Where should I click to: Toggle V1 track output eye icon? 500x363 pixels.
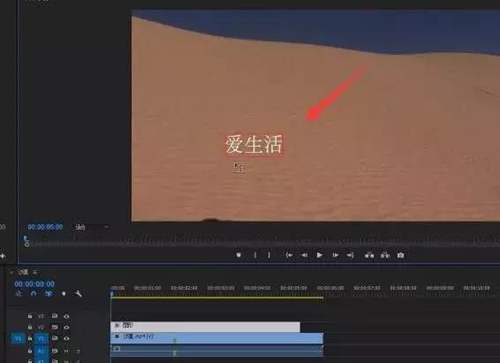coord(66,339)
